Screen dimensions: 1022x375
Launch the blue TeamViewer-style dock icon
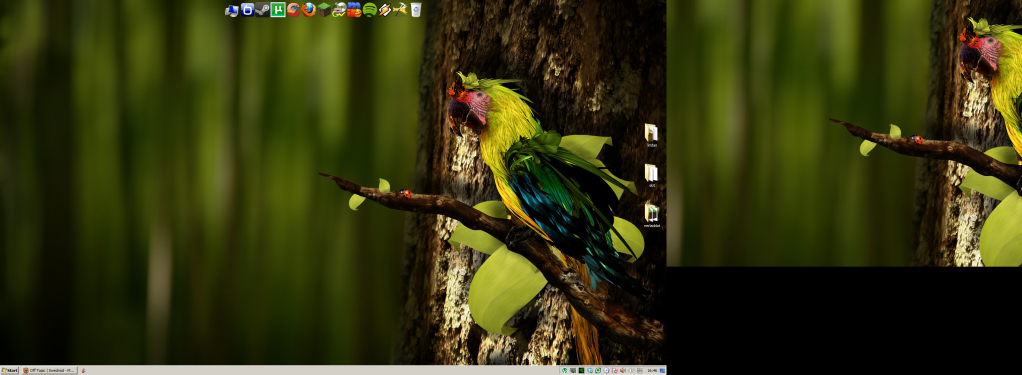tap(247, 10)
